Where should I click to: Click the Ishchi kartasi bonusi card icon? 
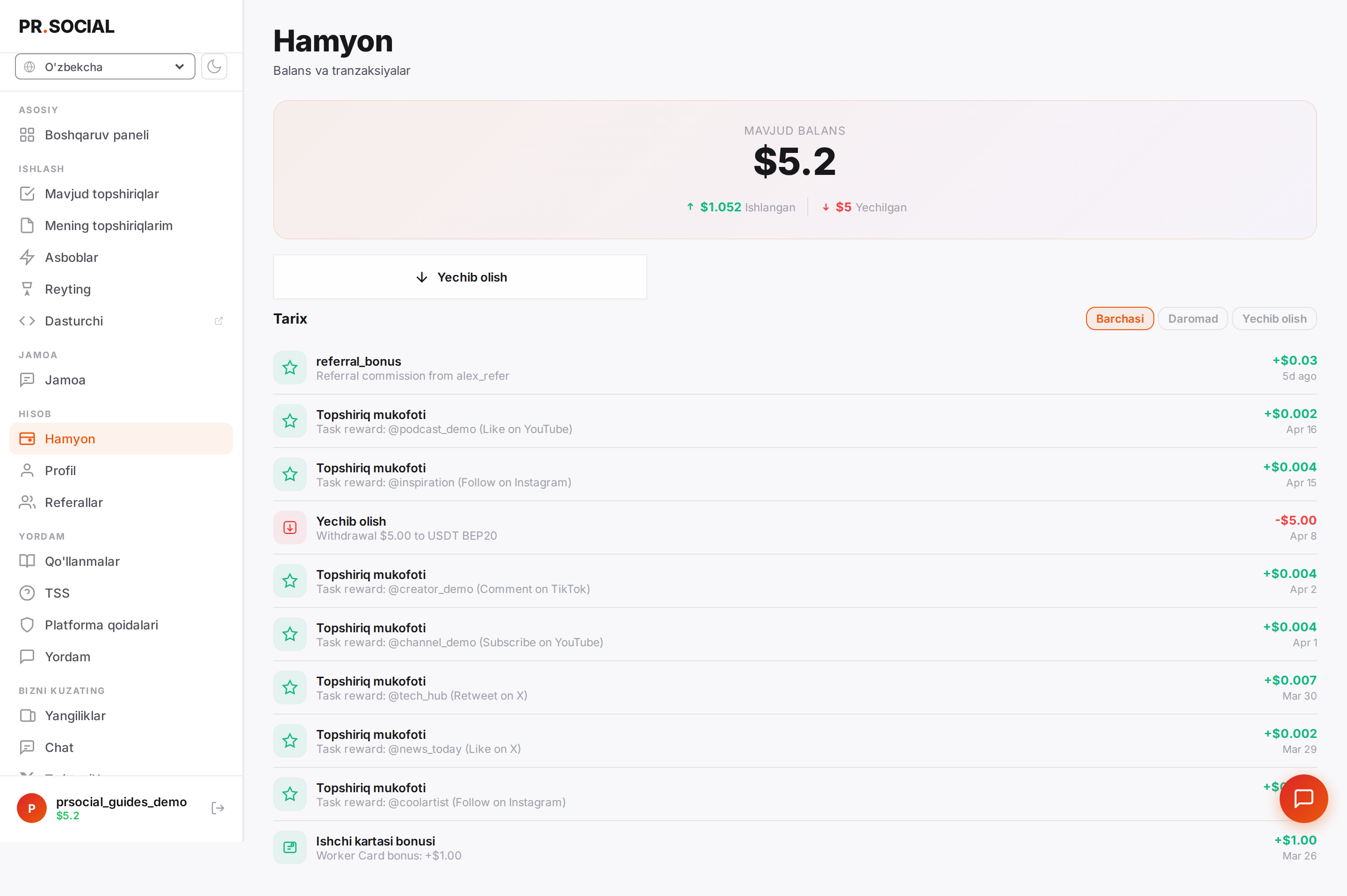pos(290,847)
